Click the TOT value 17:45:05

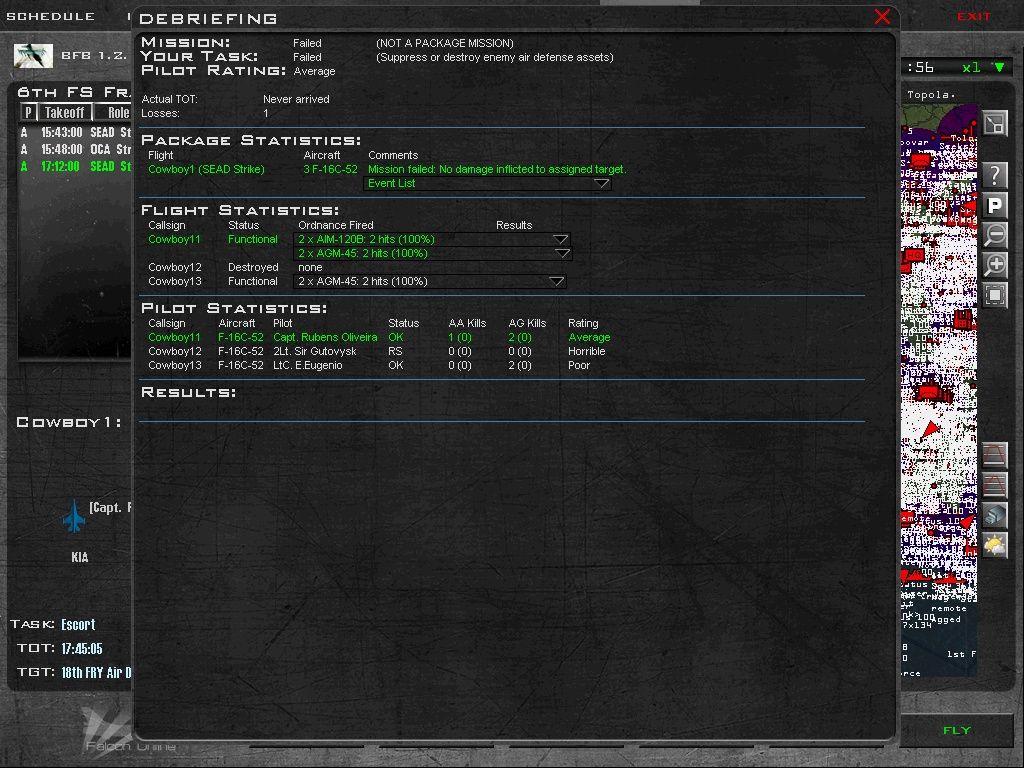(x=82, y=648)
